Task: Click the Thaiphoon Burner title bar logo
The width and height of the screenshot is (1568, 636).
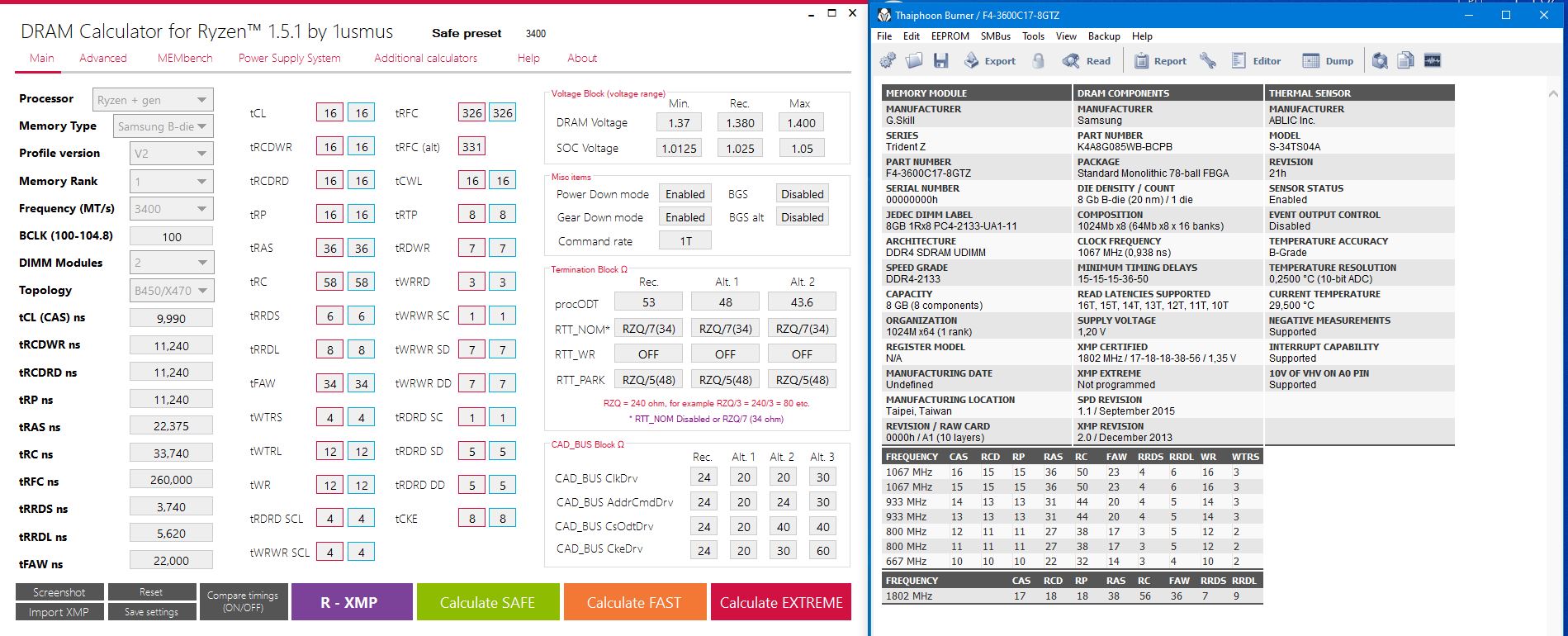Action: pos(884,15)
